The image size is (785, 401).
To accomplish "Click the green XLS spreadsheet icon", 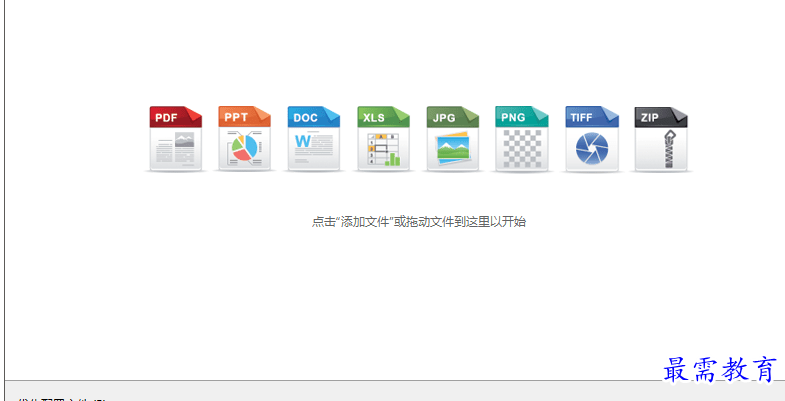I will point(383,138).
